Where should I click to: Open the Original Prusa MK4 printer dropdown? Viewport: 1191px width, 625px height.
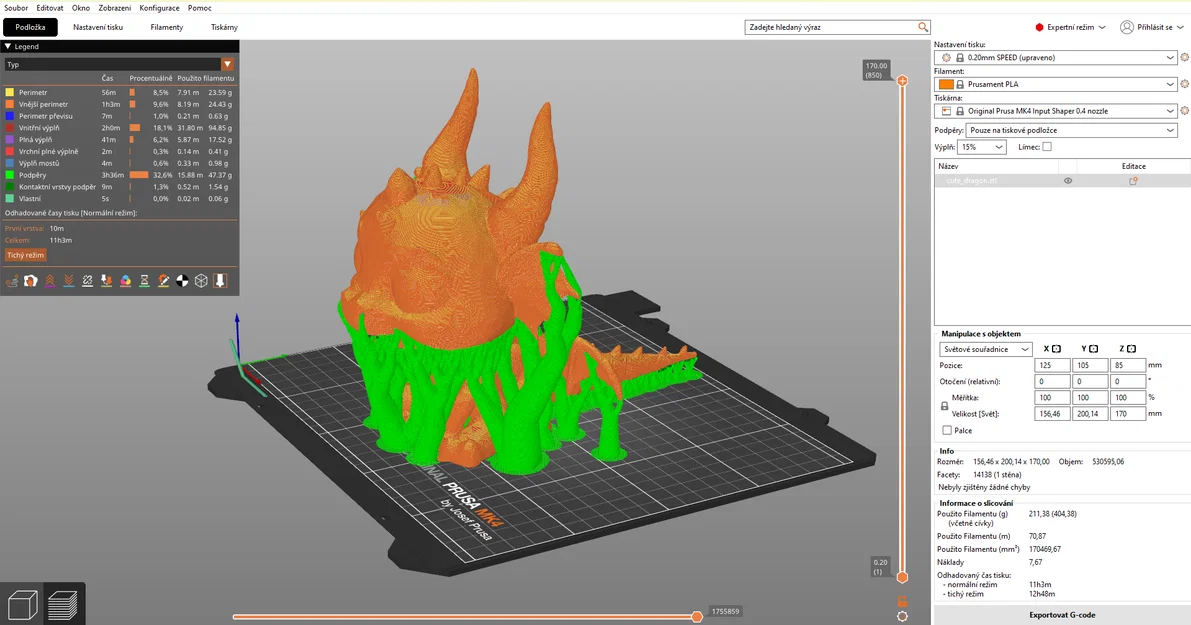pos(1058,111)
